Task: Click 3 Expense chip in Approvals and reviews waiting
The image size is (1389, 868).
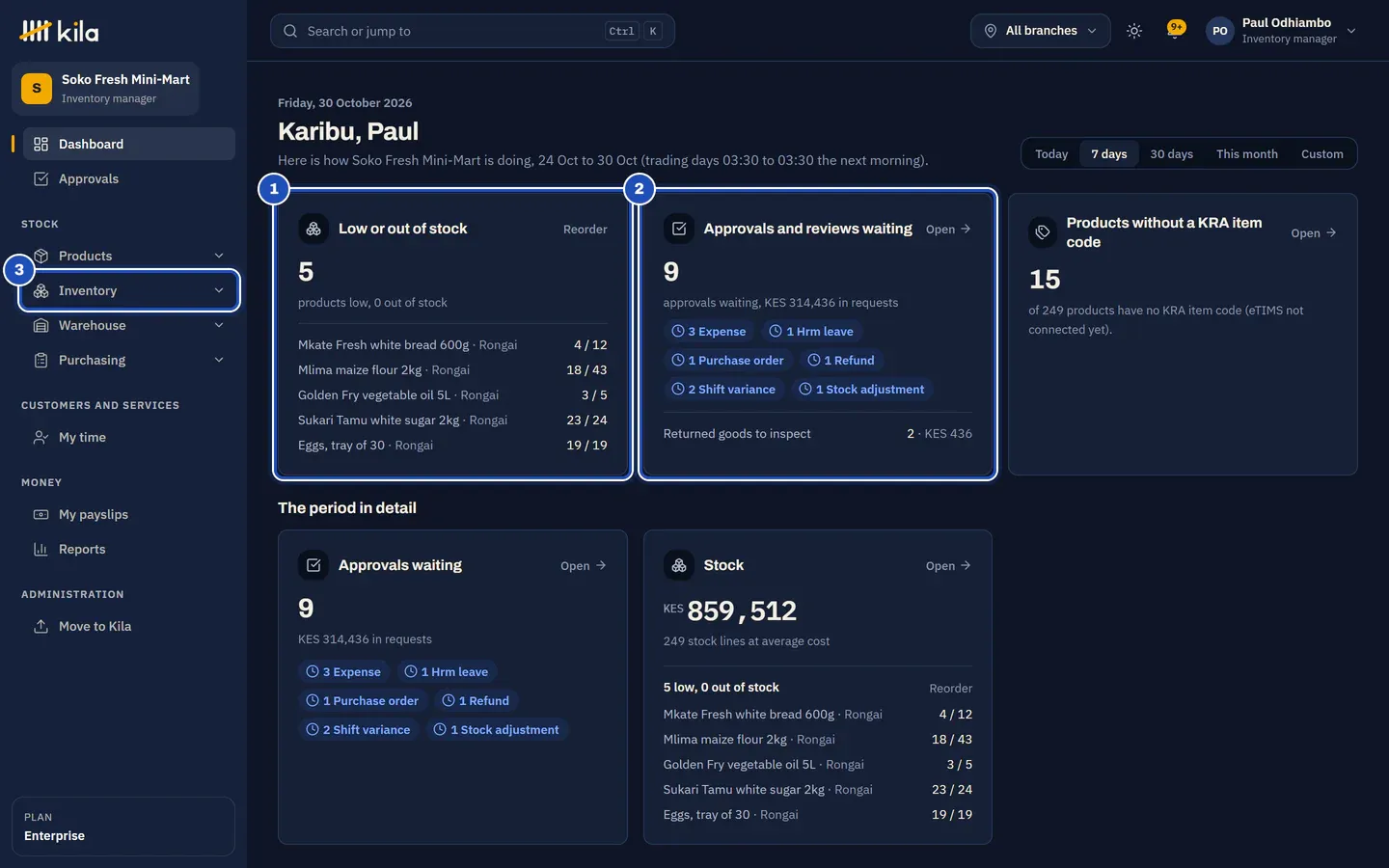Action: [709, 332]
